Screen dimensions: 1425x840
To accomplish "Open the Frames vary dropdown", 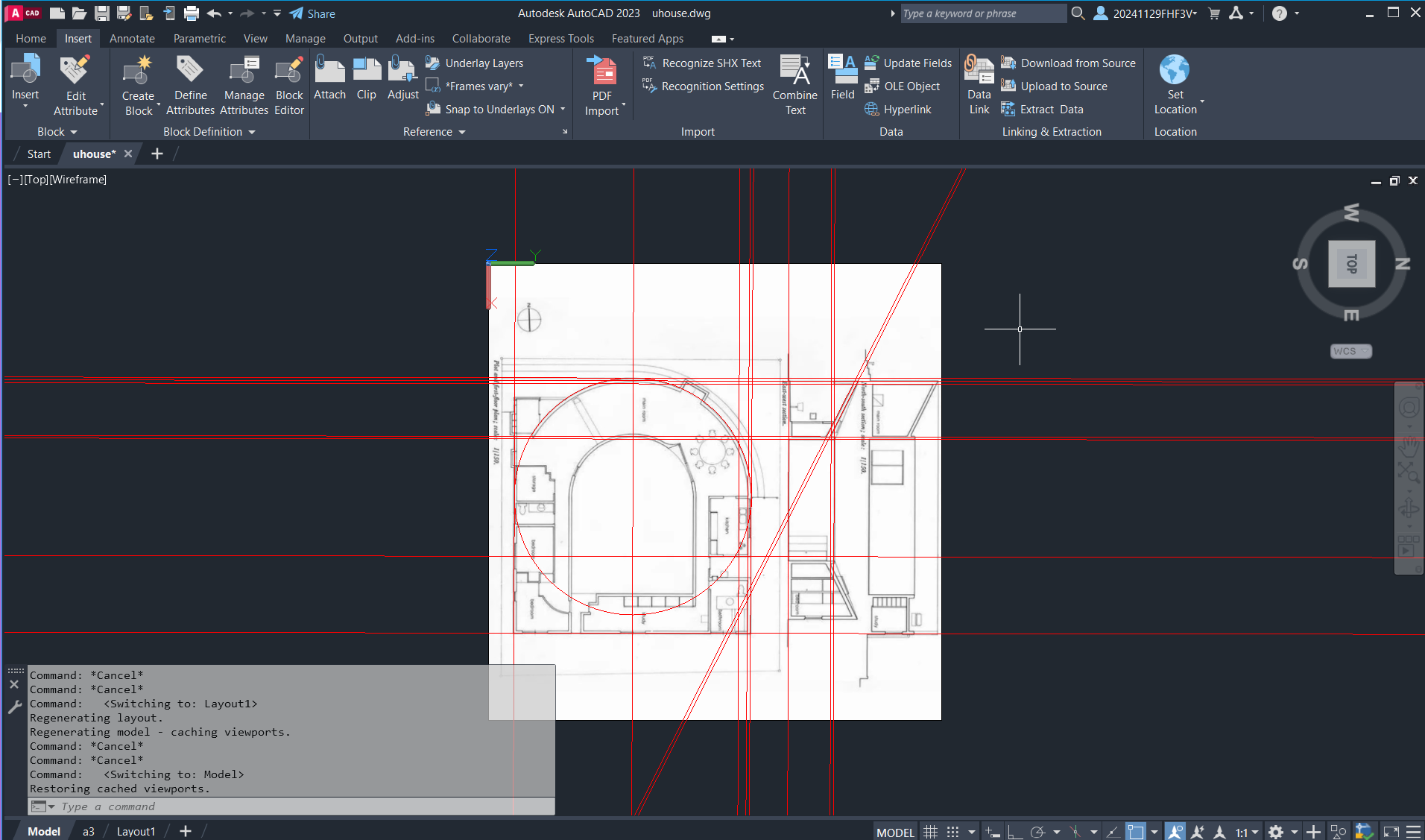I will click(521, 86).
